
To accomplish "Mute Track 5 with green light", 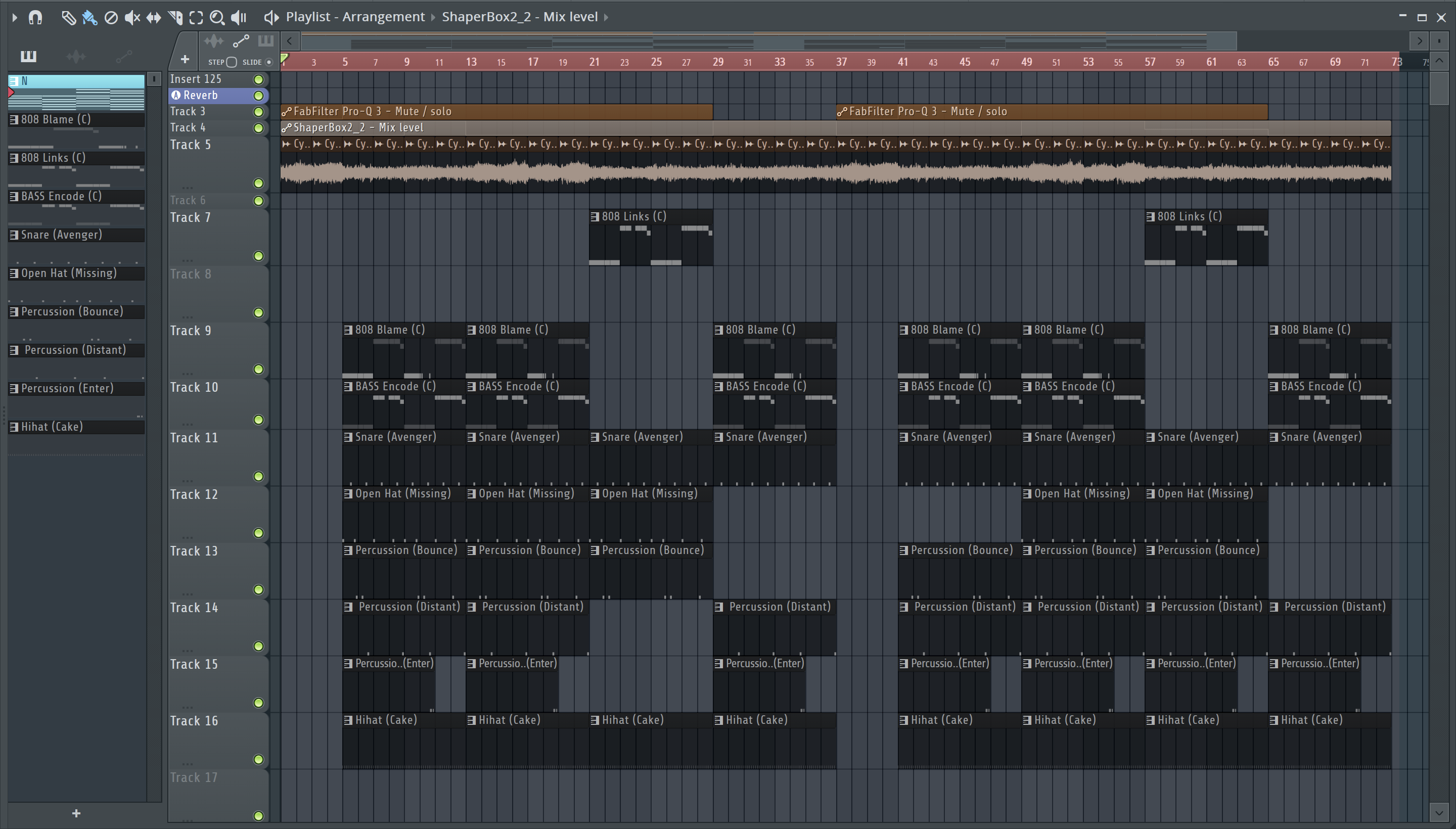I will (x=258, y=183).
